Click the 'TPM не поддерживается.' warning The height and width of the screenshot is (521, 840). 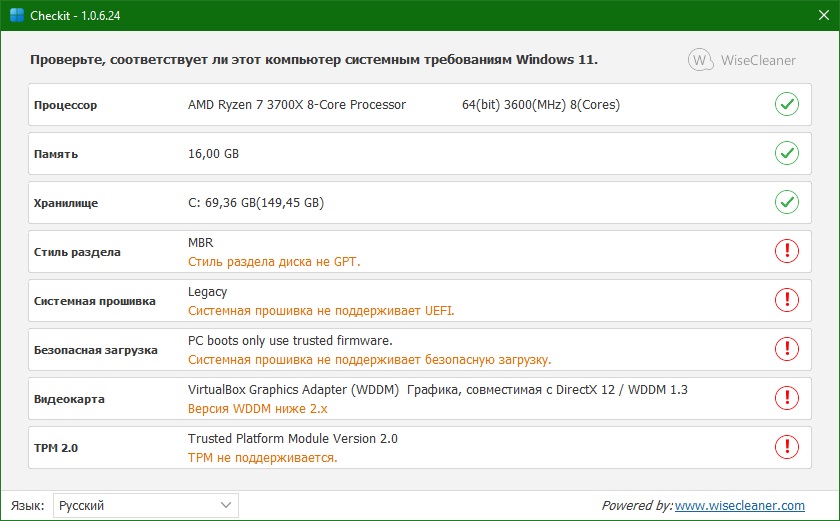[x=262, y=458]
